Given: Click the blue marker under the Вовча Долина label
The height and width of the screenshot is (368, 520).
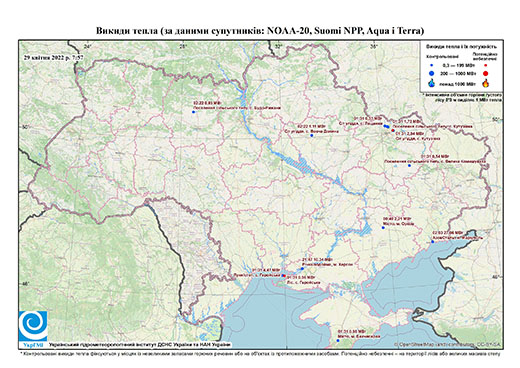Looking at the screenshot, I should coord(311,136).
